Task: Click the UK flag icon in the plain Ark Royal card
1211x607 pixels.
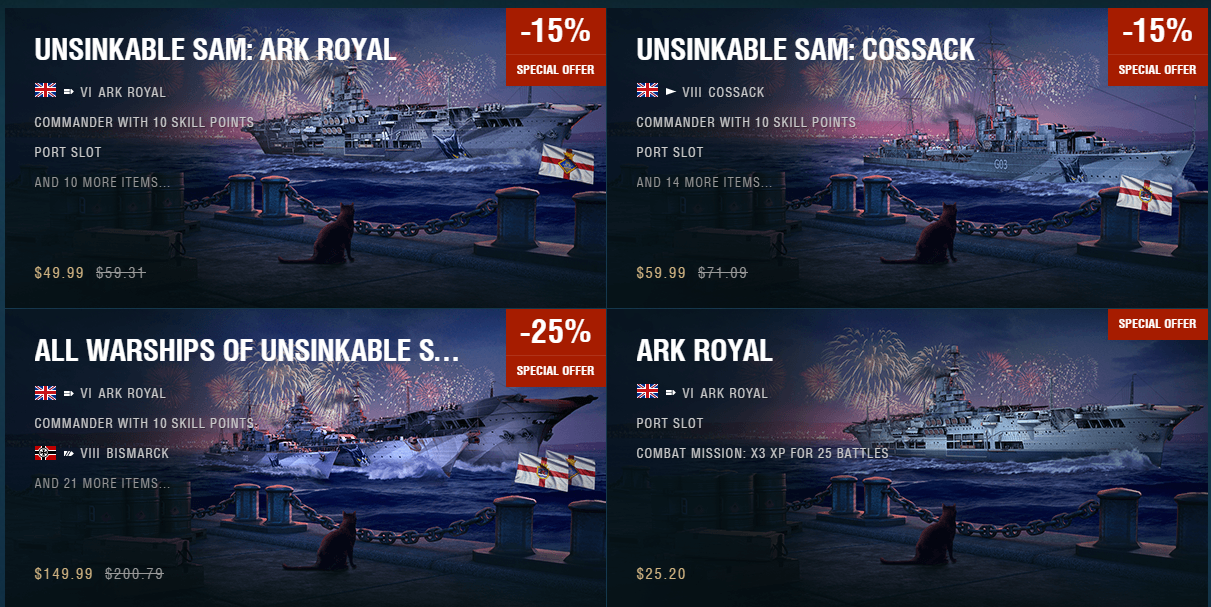Action: (647, 392)
